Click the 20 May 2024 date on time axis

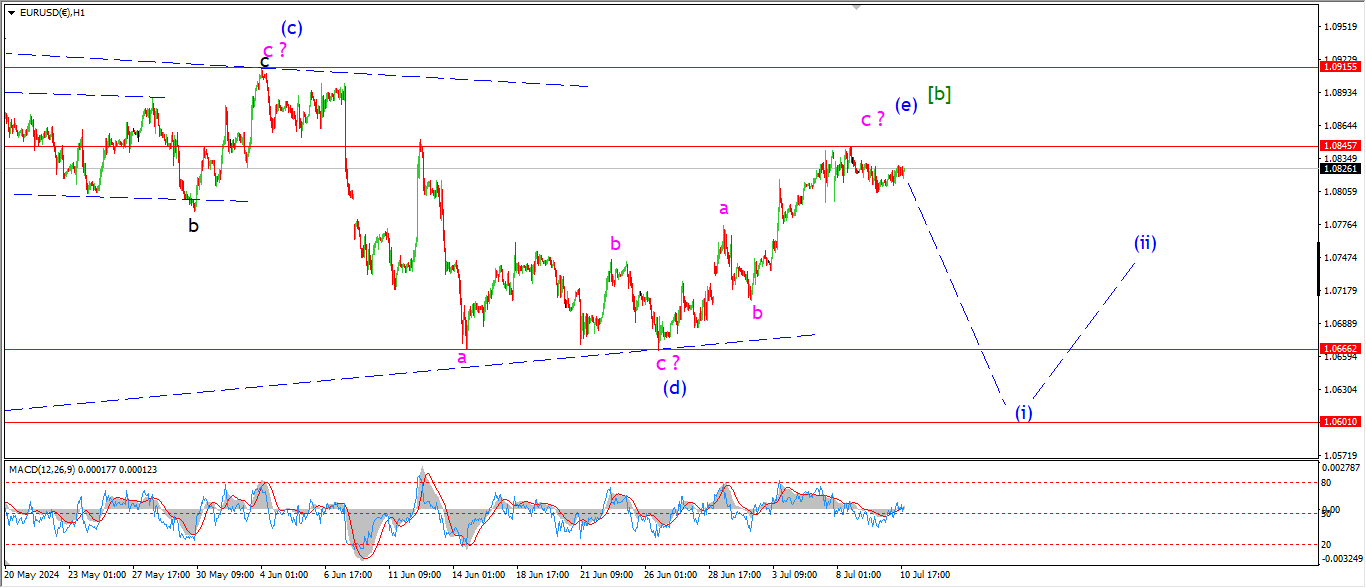tap(31, 576)
